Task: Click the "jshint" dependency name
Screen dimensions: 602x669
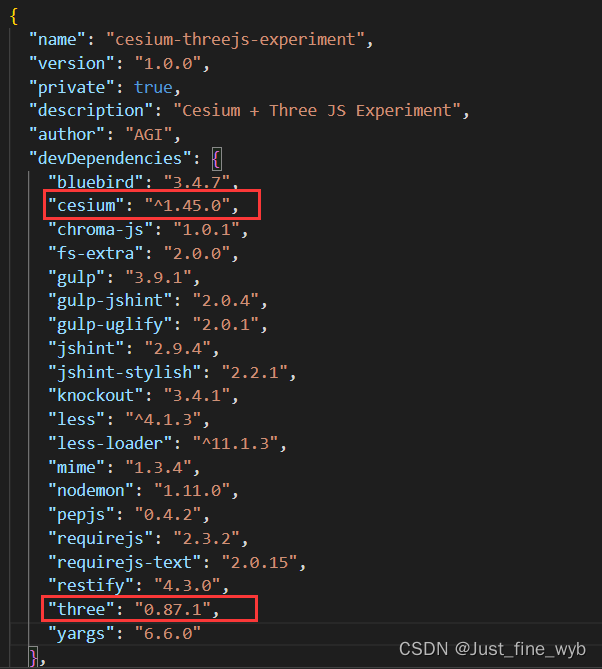Action: coord(86,349)
